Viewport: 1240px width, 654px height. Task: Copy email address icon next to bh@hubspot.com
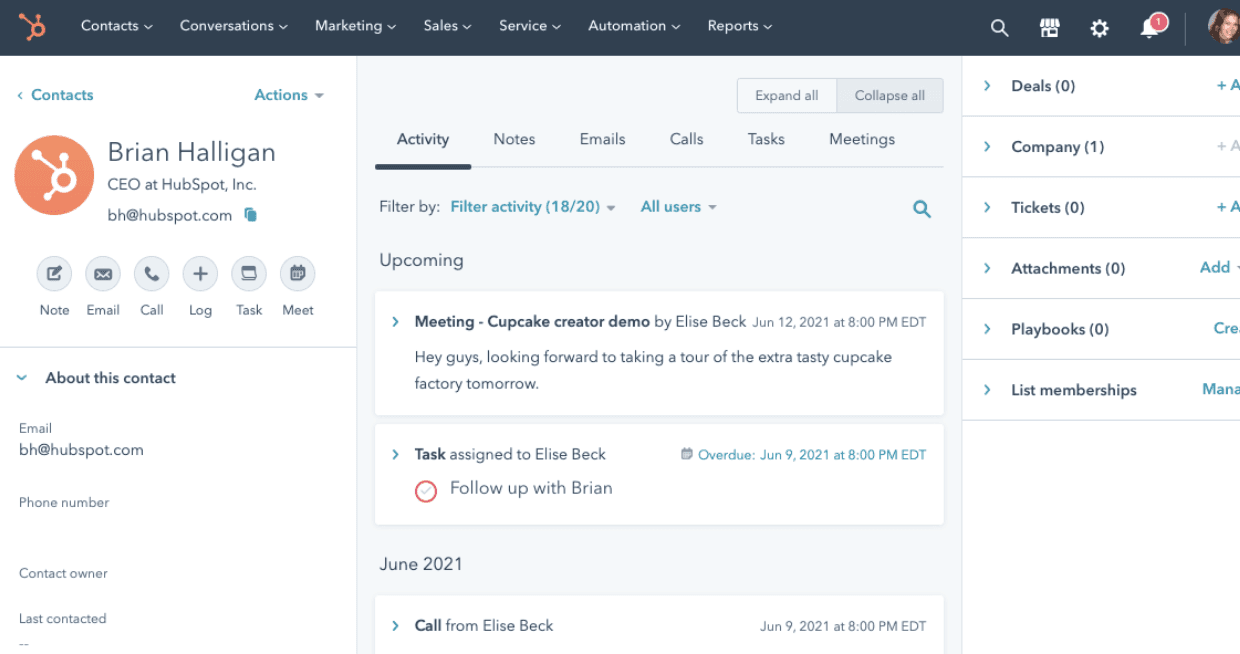(x=251, y=215)
